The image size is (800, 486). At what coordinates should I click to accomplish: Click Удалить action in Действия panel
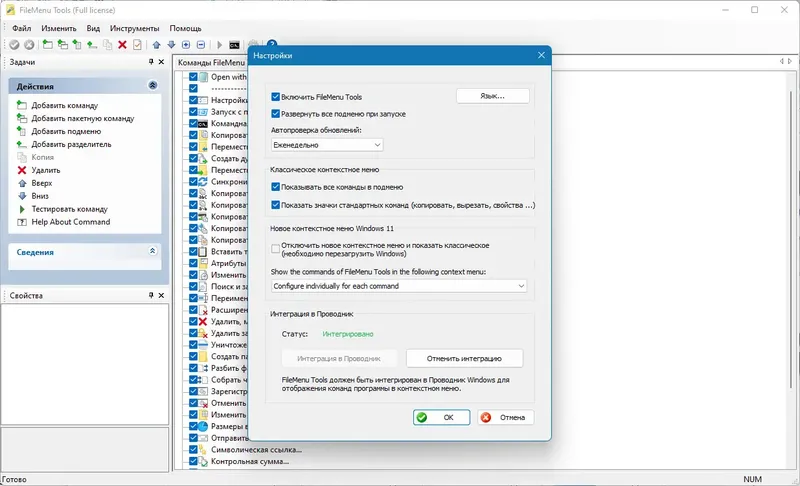pos(45,170)
